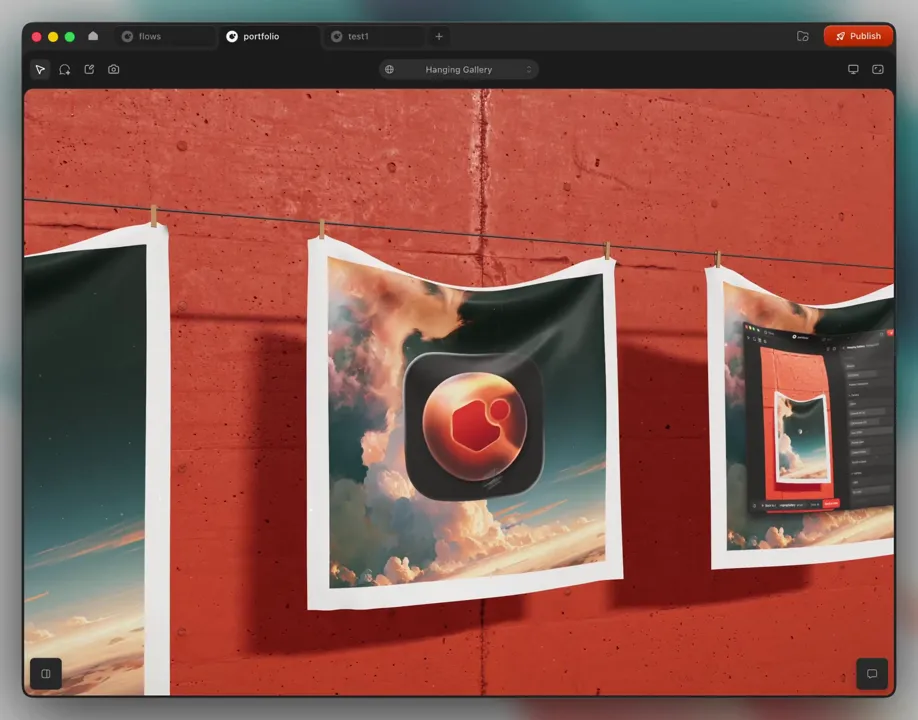Click the Publish button
Viewport: 918px width, 720px height.
pos(858,36)
